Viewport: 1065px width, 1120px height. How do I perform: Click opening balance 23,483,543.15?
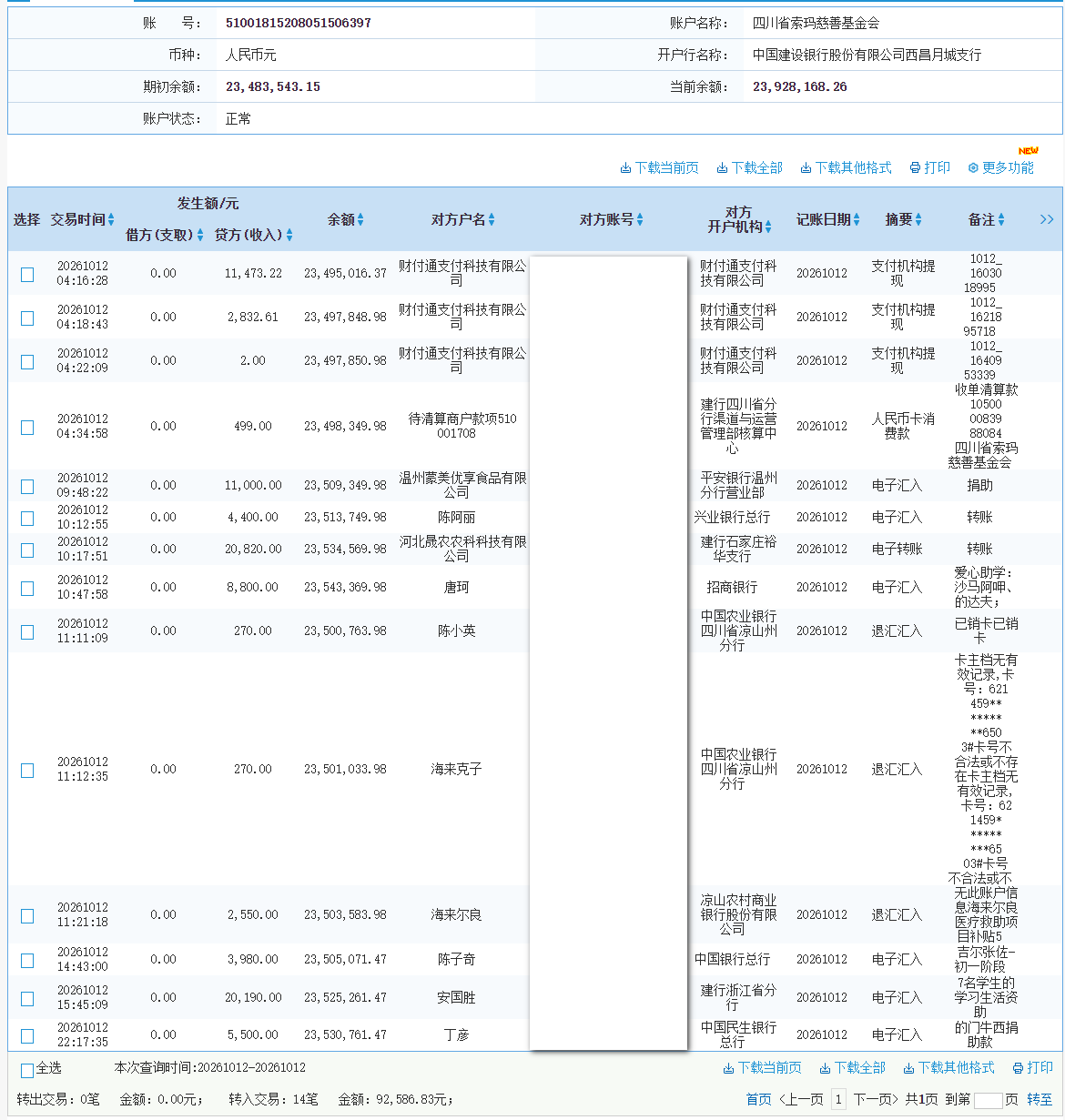273,86
